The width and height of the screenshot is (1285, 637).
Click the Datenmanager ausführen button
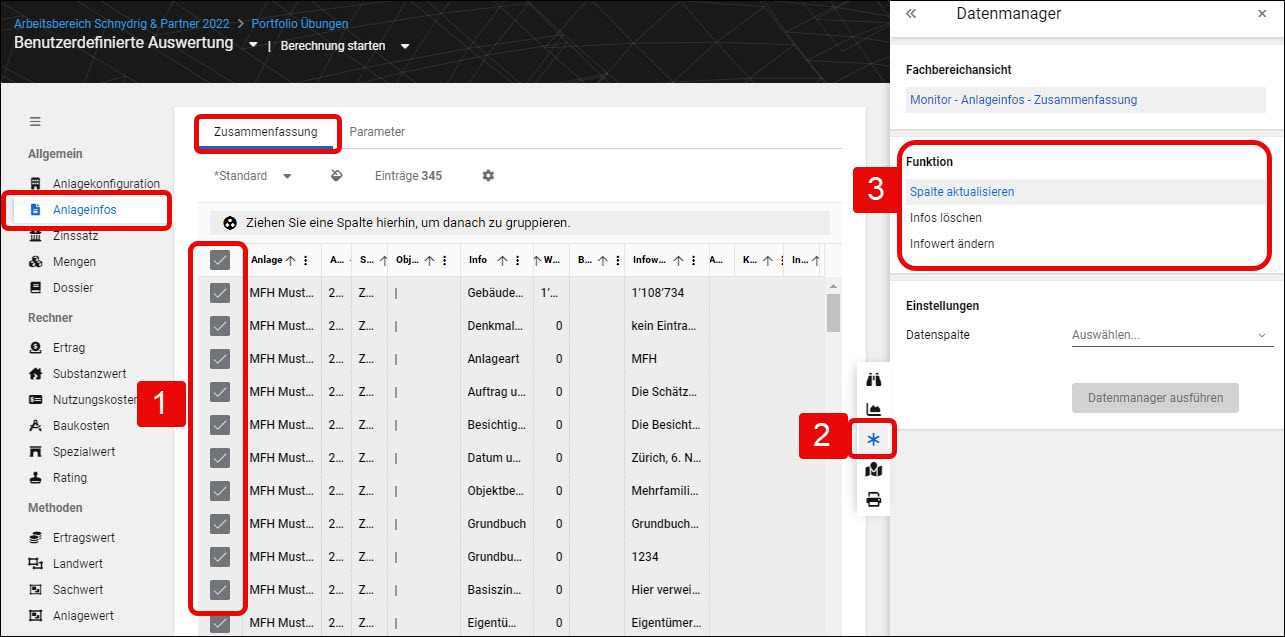pos(1155,398)
